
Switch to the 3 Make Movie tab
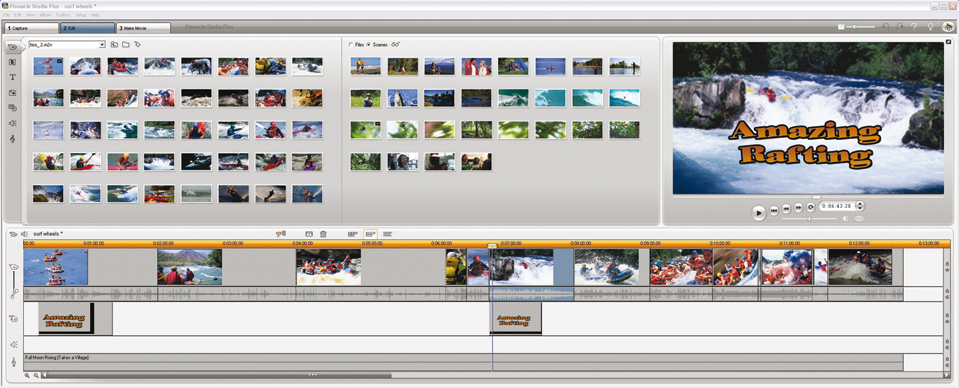pos(143,28)
